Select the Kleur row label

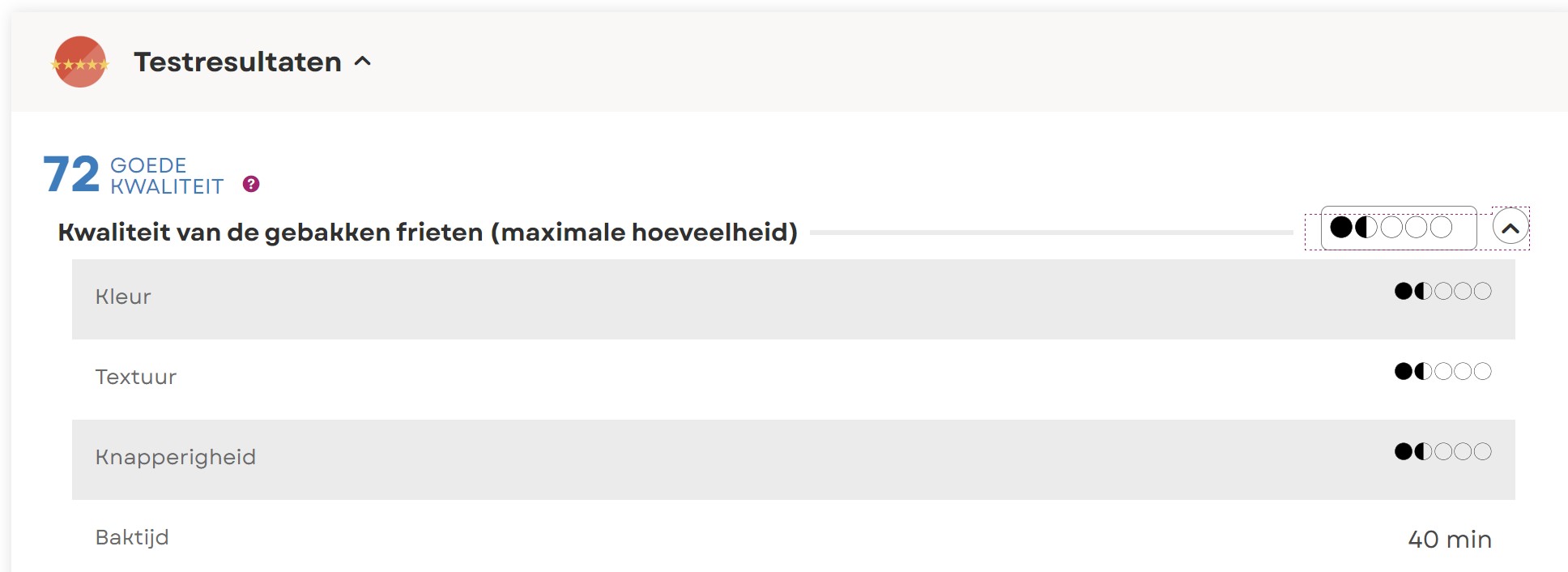123,297
